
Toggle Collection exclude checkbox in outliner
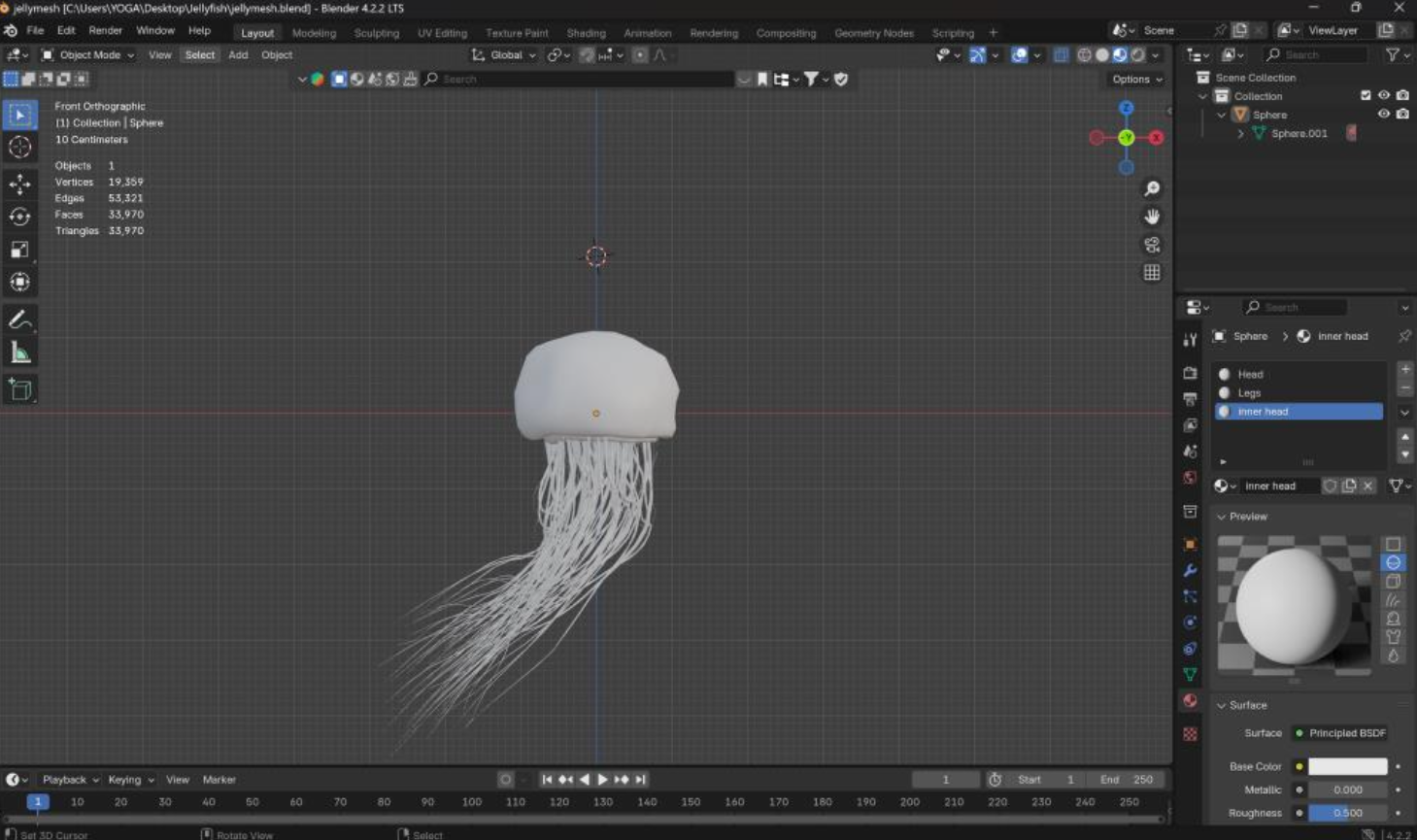coord(1366,96)
